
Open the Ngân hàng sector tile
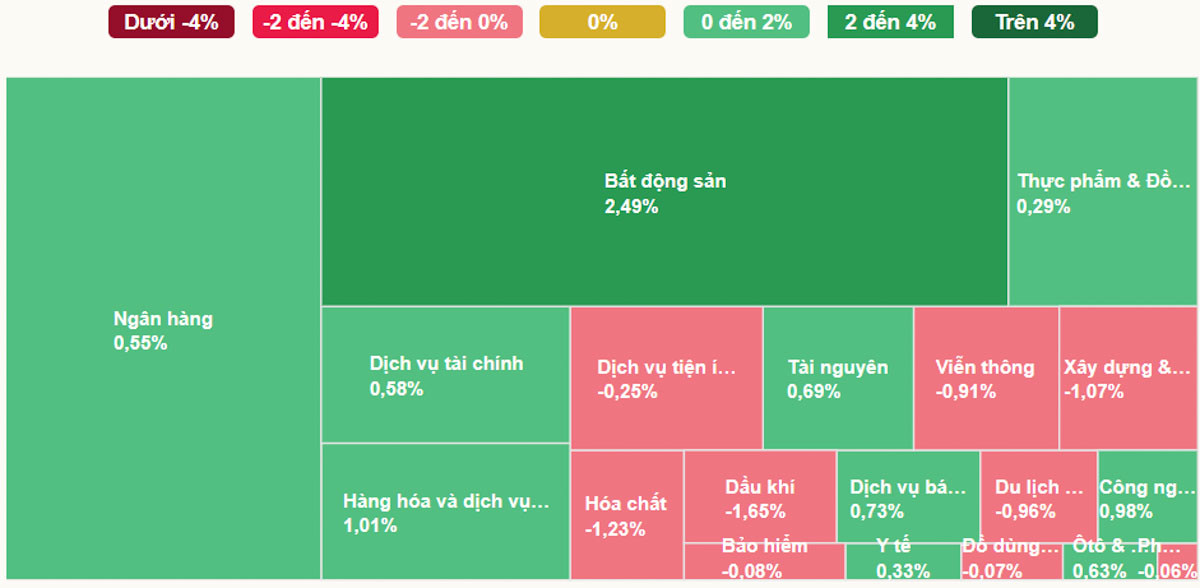tap(163, 330)
